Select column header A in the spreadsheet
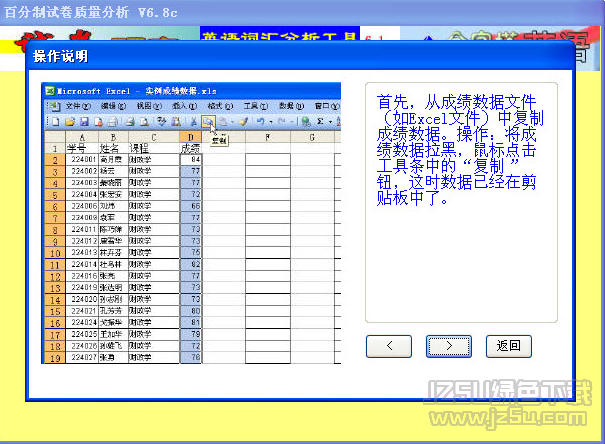 pos(82,137)
